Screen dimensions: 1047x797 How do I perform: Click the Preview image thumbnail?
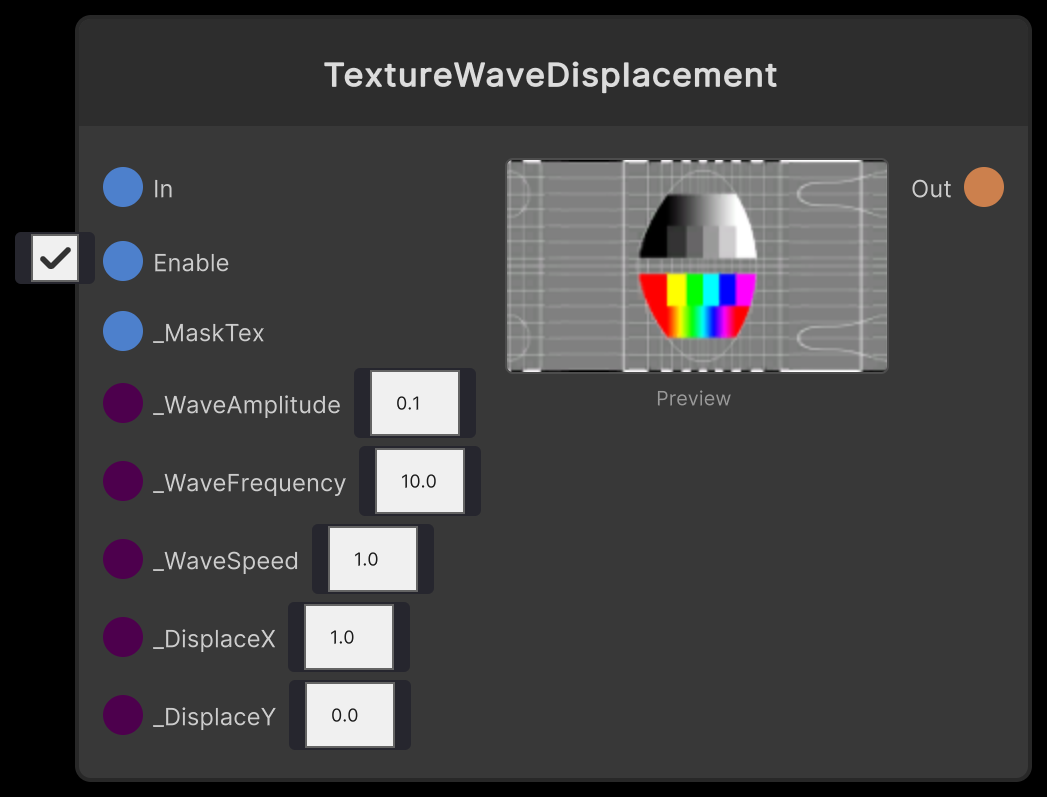pos(697,265)
